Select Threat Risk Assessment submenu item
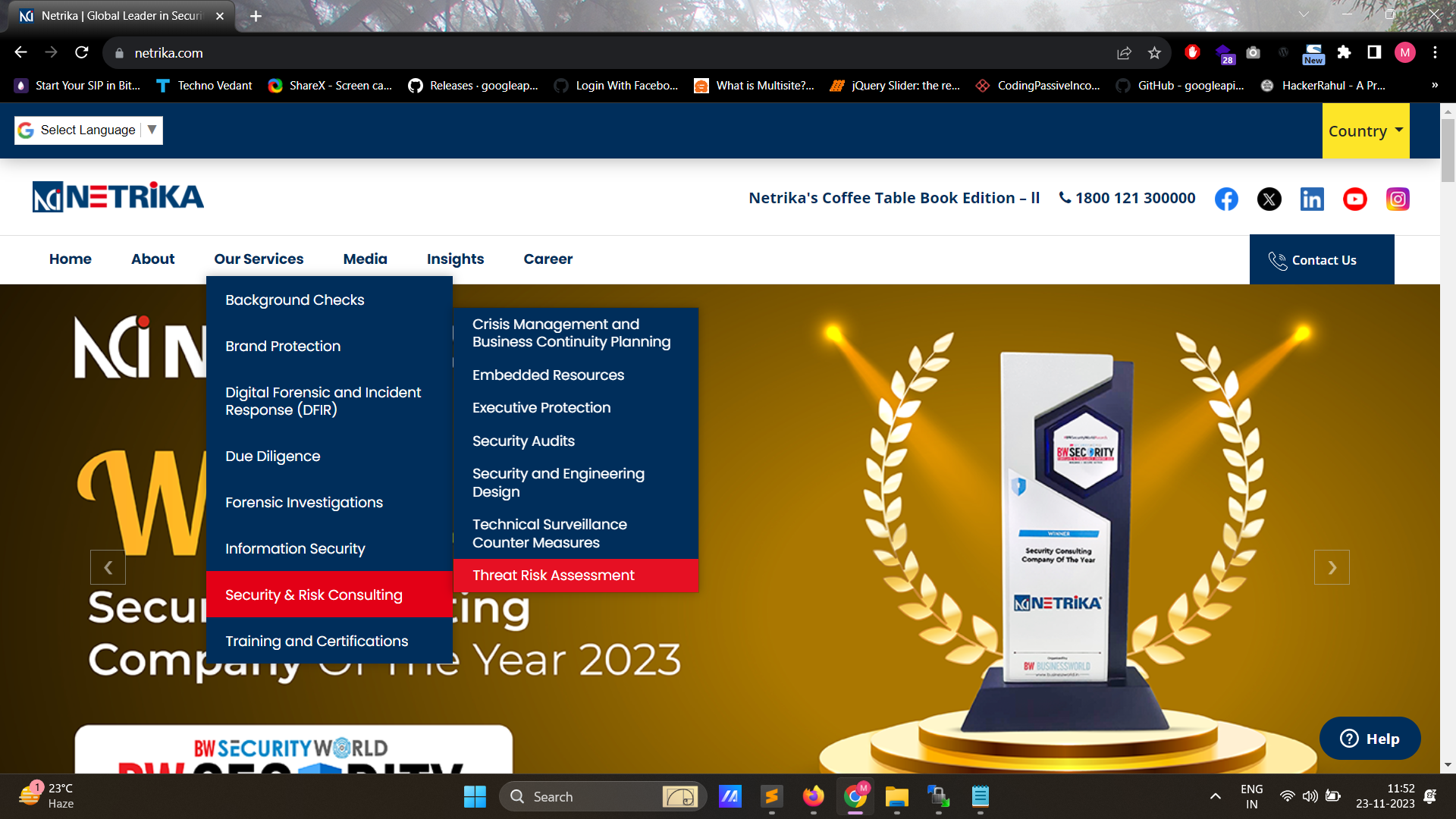This screenshot has width=1456, height=819. (554, 576)
